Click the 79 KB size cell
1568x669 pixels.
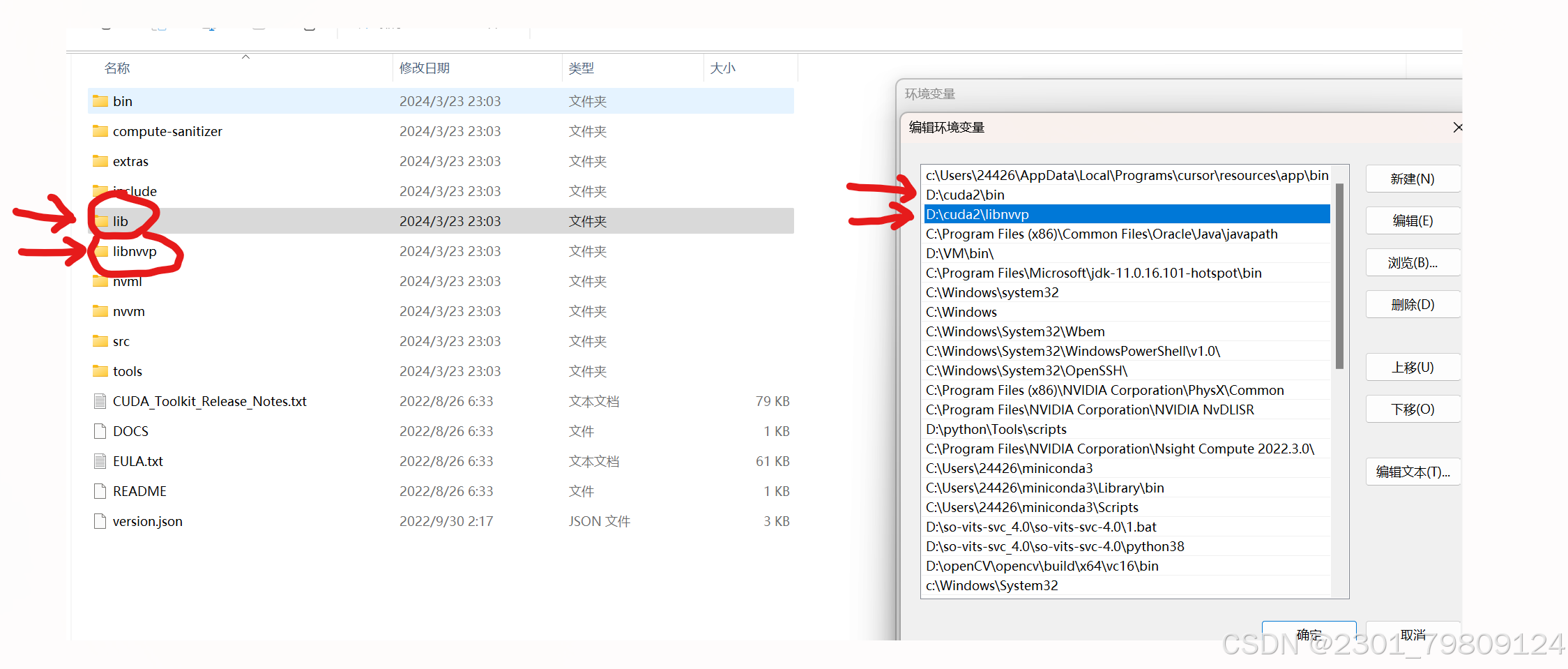click(772, 401)
